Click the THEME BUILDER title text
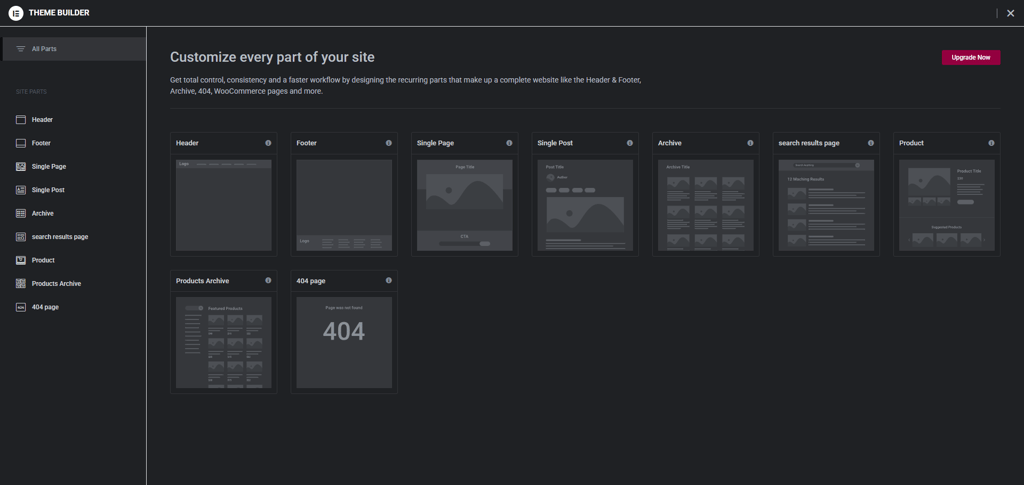Screen dimensions: 1024x485 (x=59, y=13)
